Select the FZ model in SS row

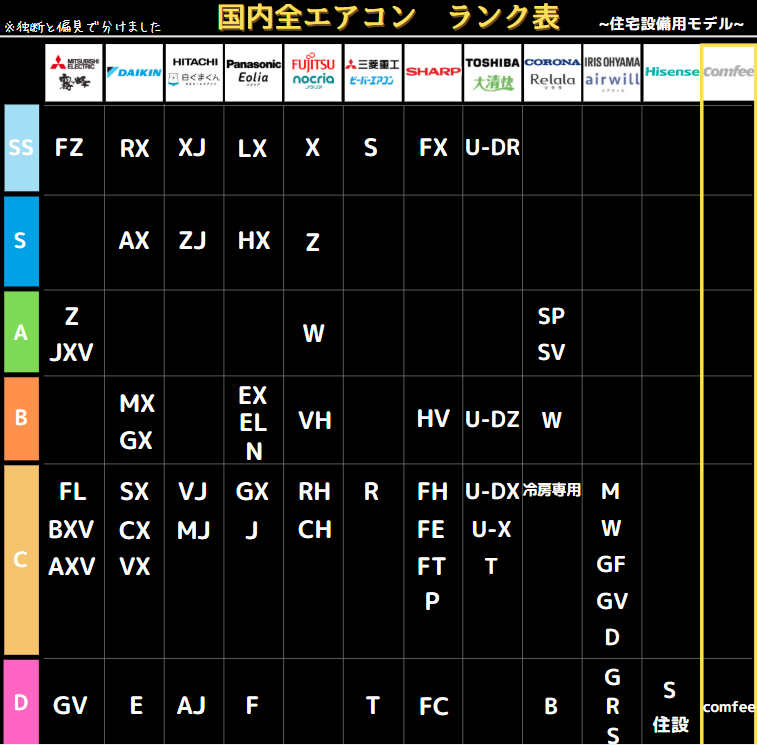[x=69, y=147]
